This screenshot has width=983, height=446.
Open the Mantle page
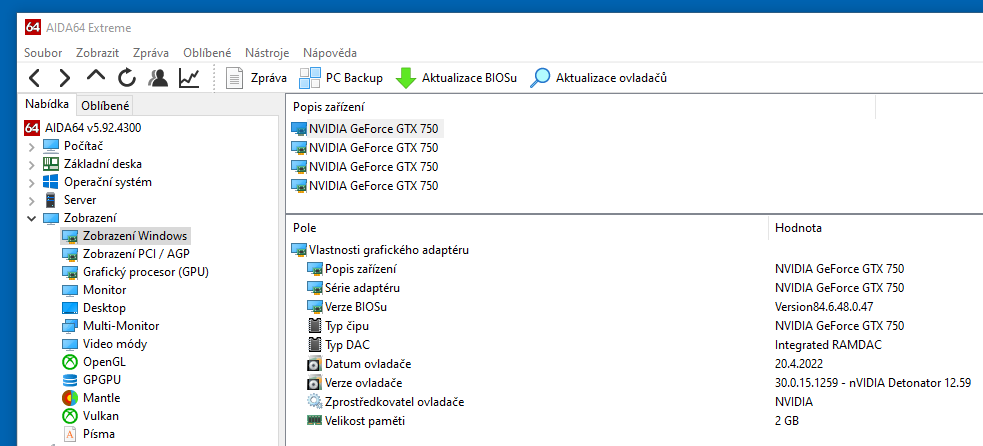(91, 398)
